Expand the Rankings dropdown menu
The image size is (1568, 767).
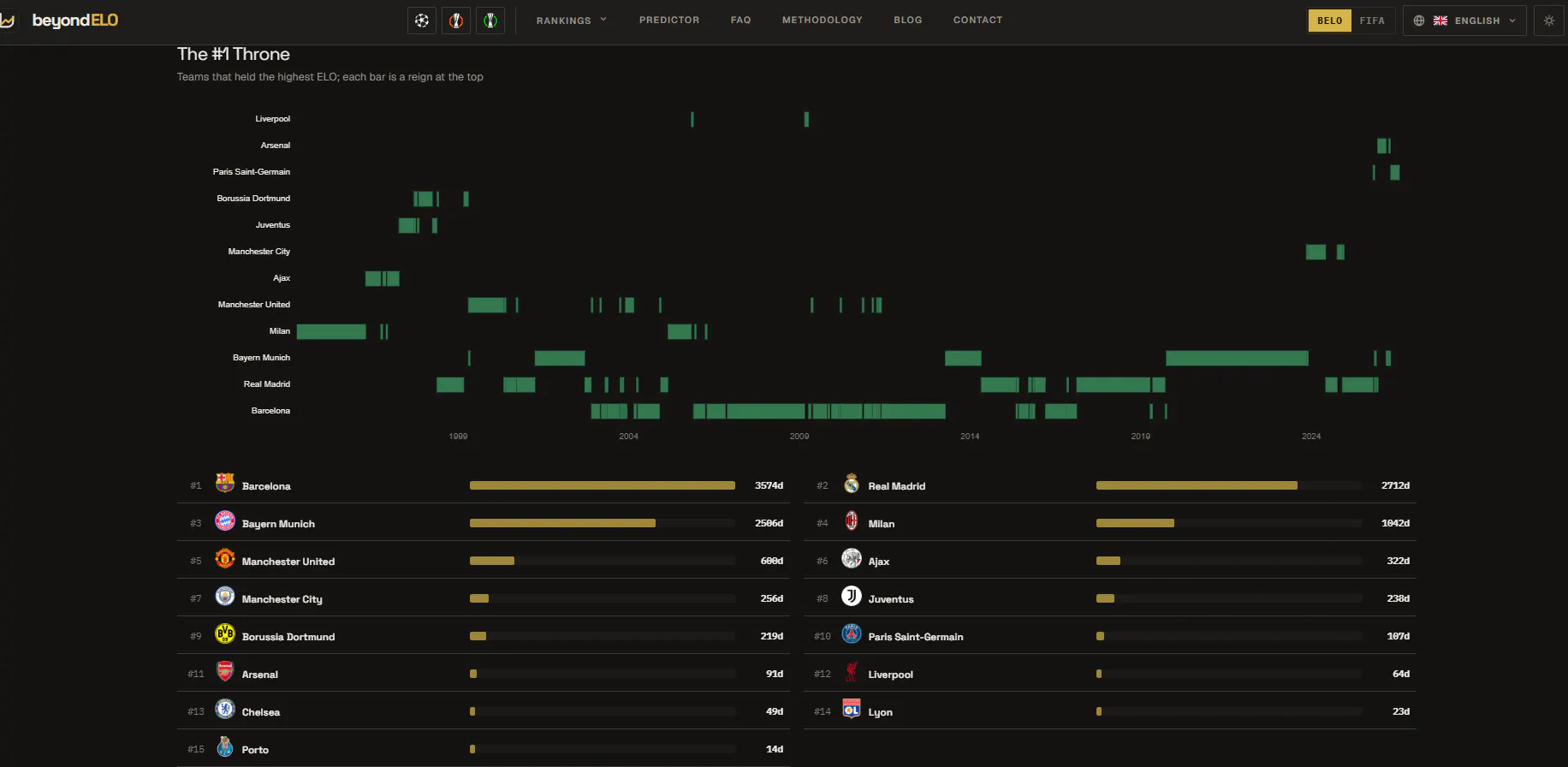572,21
